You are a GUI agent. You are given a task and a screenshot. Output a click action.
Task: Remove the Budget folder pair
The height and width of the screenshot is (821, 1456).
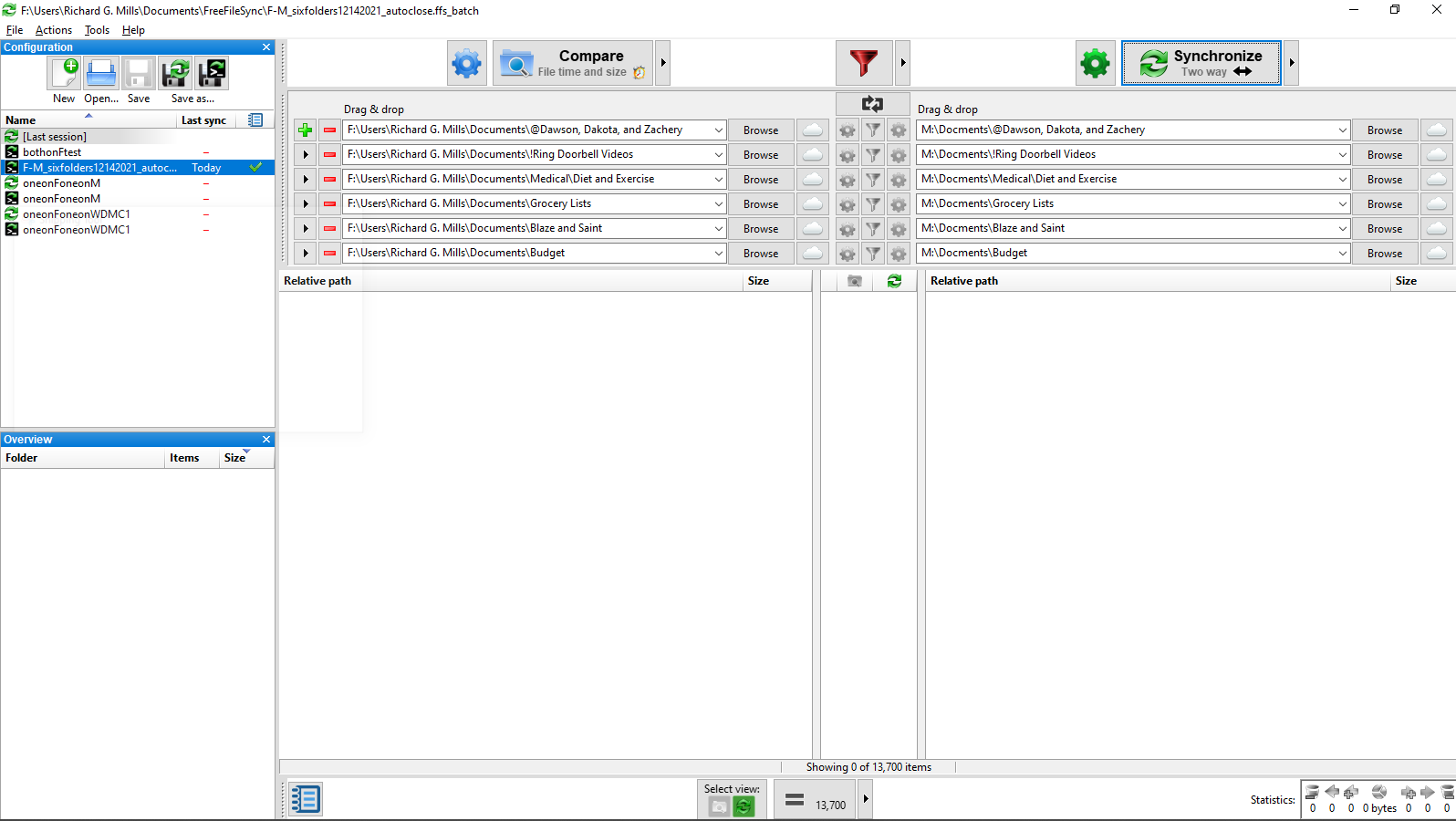pyautogui.click(x=329, y=254)
